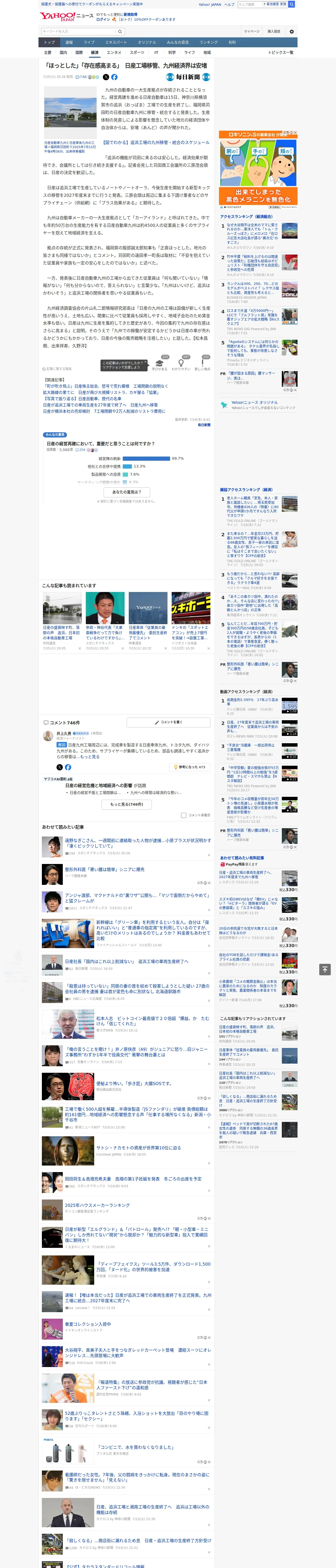This screenshot has width=336, height=1568.
Task: Open 松本人志 recommended article
Action: coord(153,1021)
